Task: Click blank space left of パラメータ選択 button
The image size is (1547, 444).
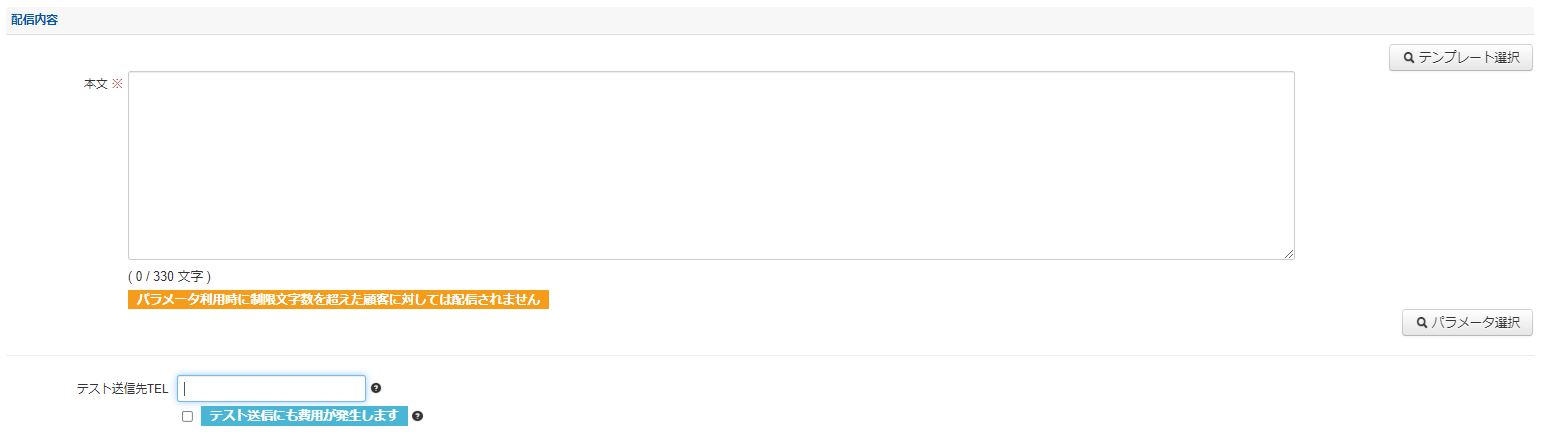Action: coord(1000,323)
